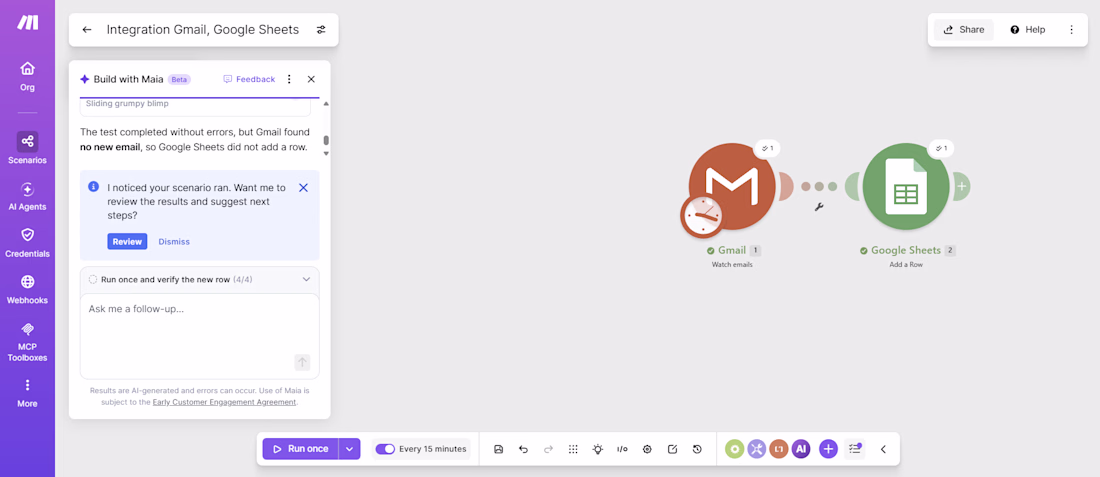Viewport: 1100px width, 477px height.
Task: Open the Early Customer Engagement Agreement link
Action: 224,402
